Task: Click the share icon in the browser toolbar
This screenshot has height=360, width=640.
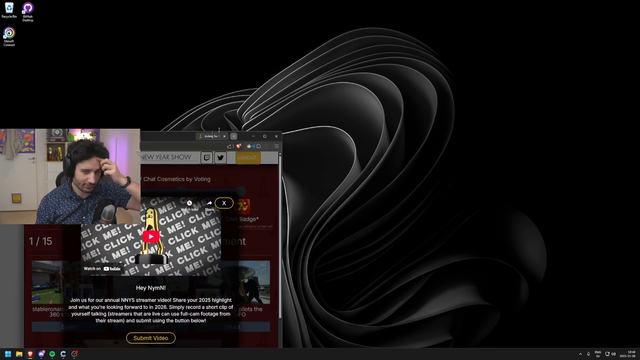Action: tap(229, 146)
